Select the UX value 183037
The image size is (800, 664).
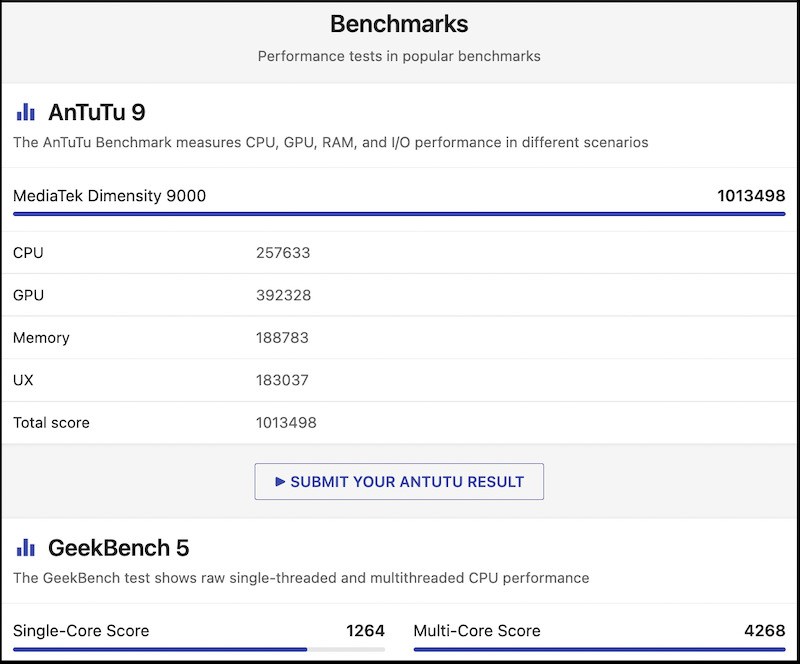282,380
